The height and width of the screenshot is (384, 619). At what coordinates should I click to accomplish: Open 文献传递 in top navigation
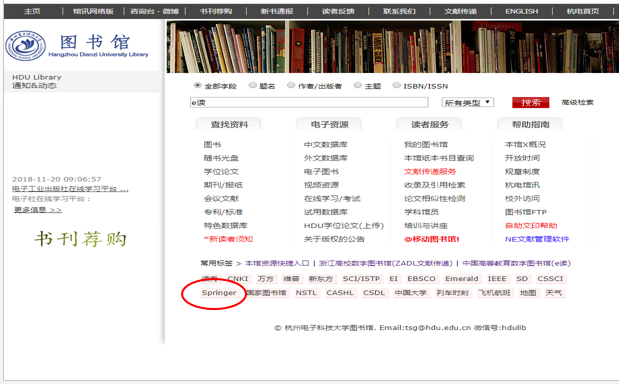(x=460, y=11)
